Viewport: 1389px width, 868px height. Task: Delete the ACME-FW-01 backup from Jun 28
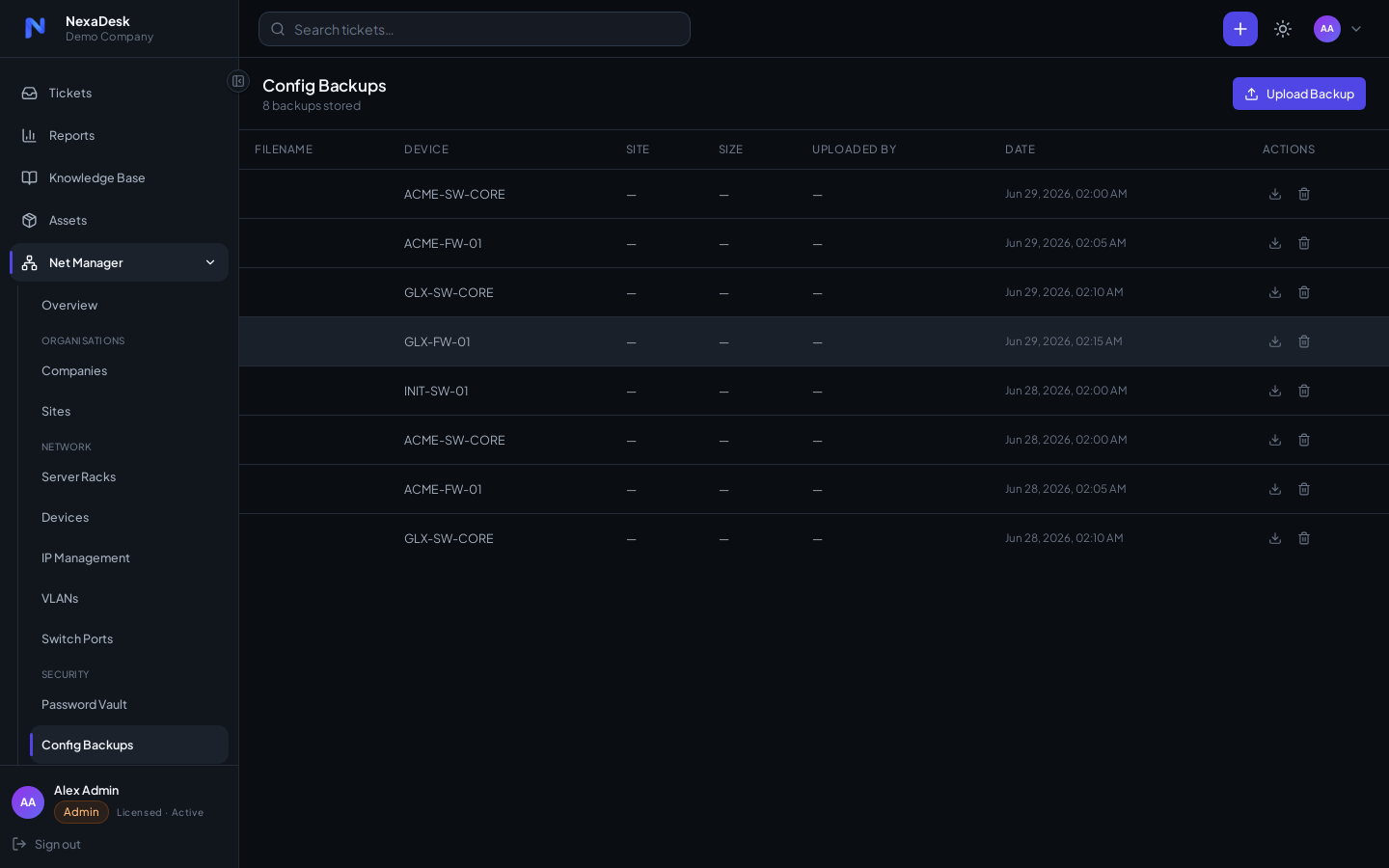tap(1304, 489)
